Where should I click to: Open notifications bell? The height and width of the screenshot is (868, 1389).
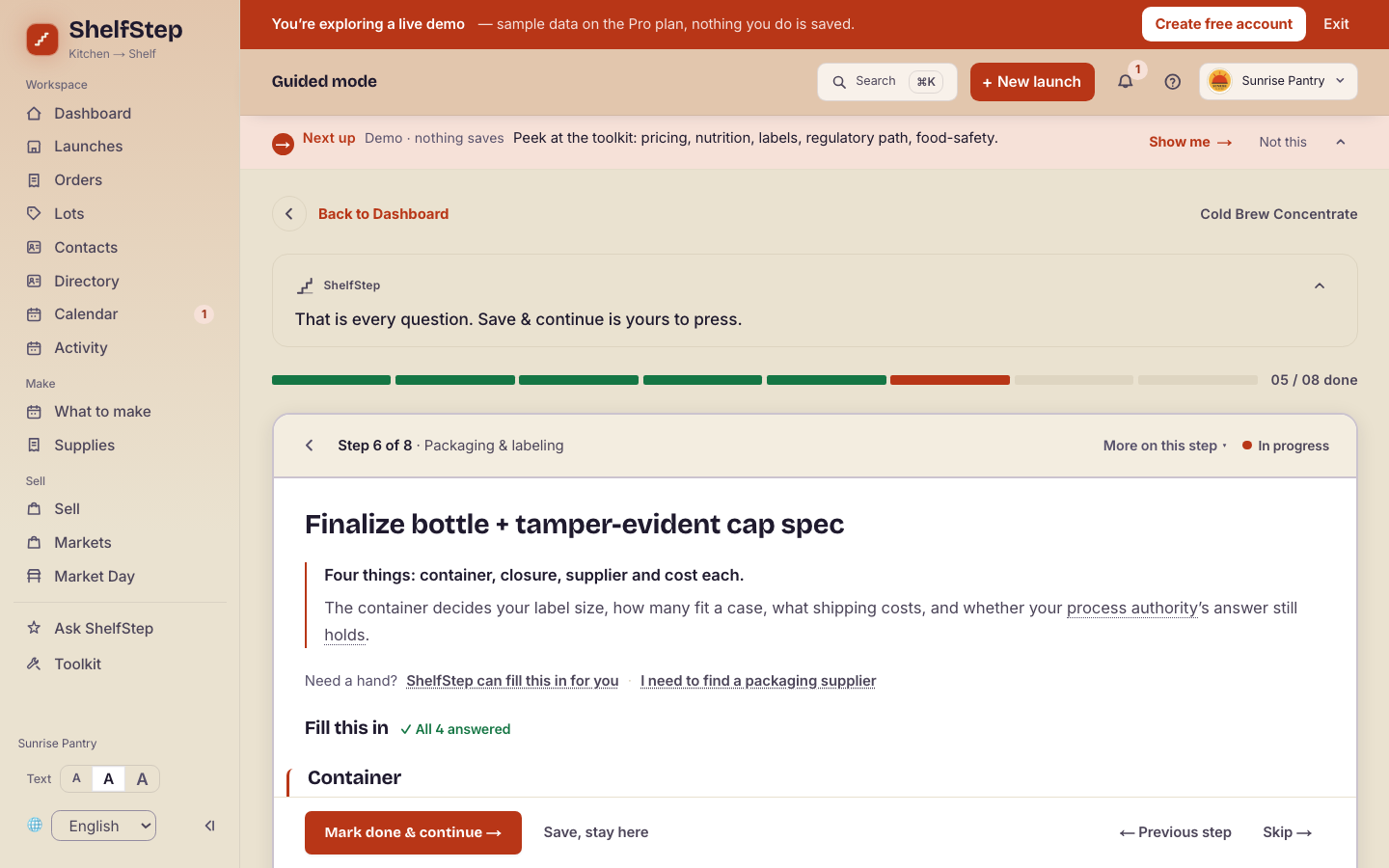click(x=1126, y=82)
